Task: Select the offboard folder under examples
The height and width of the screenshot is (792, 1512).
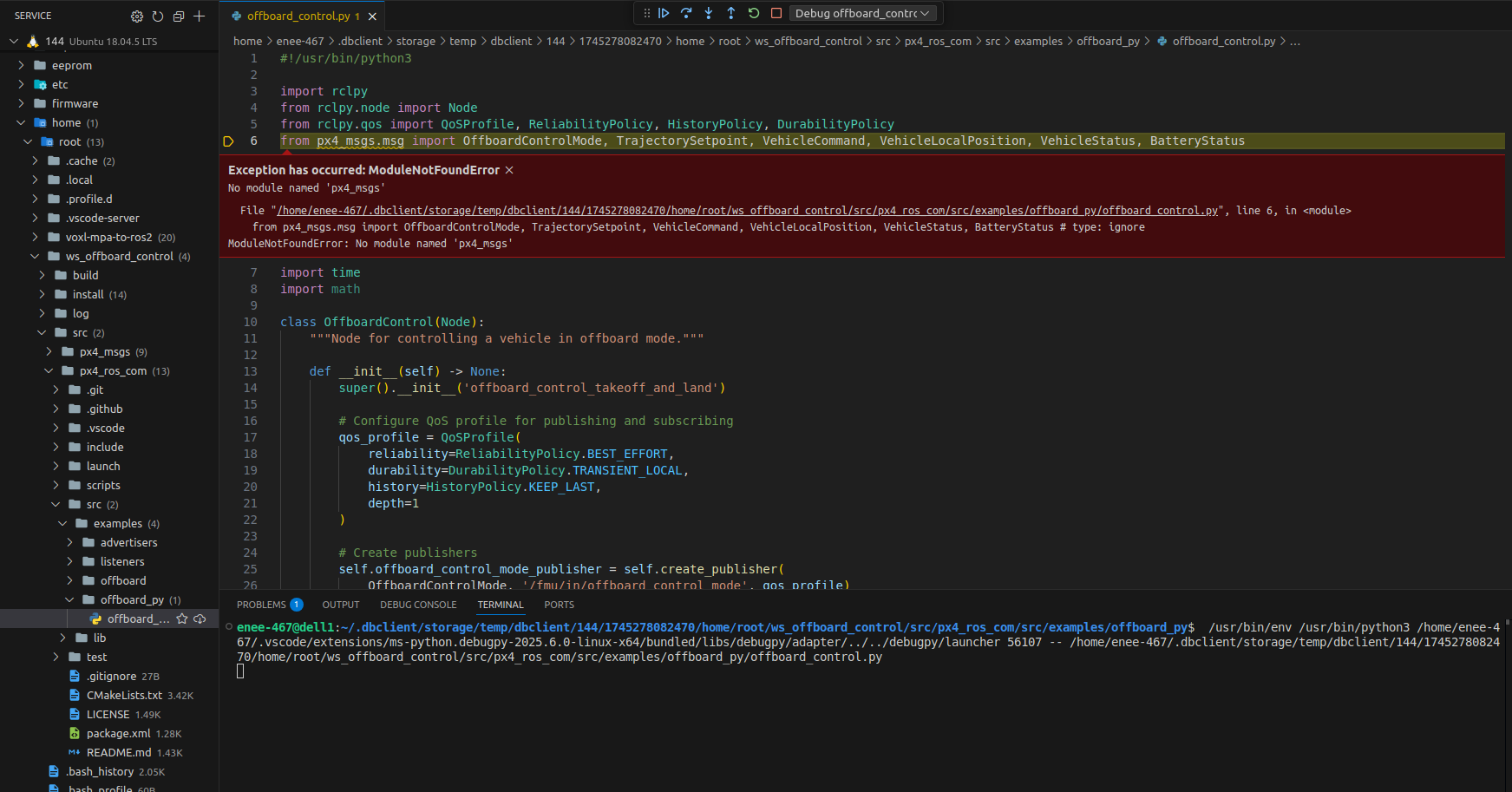Action: 123,580
